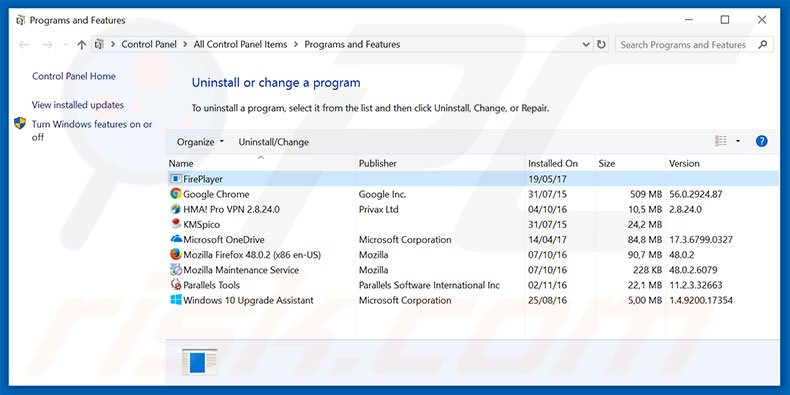Image resolution: width=790 pixels, height=395 pixels.
Task: Expand the chevron after Control Panel breadcrumb
Action: [185, 44]
